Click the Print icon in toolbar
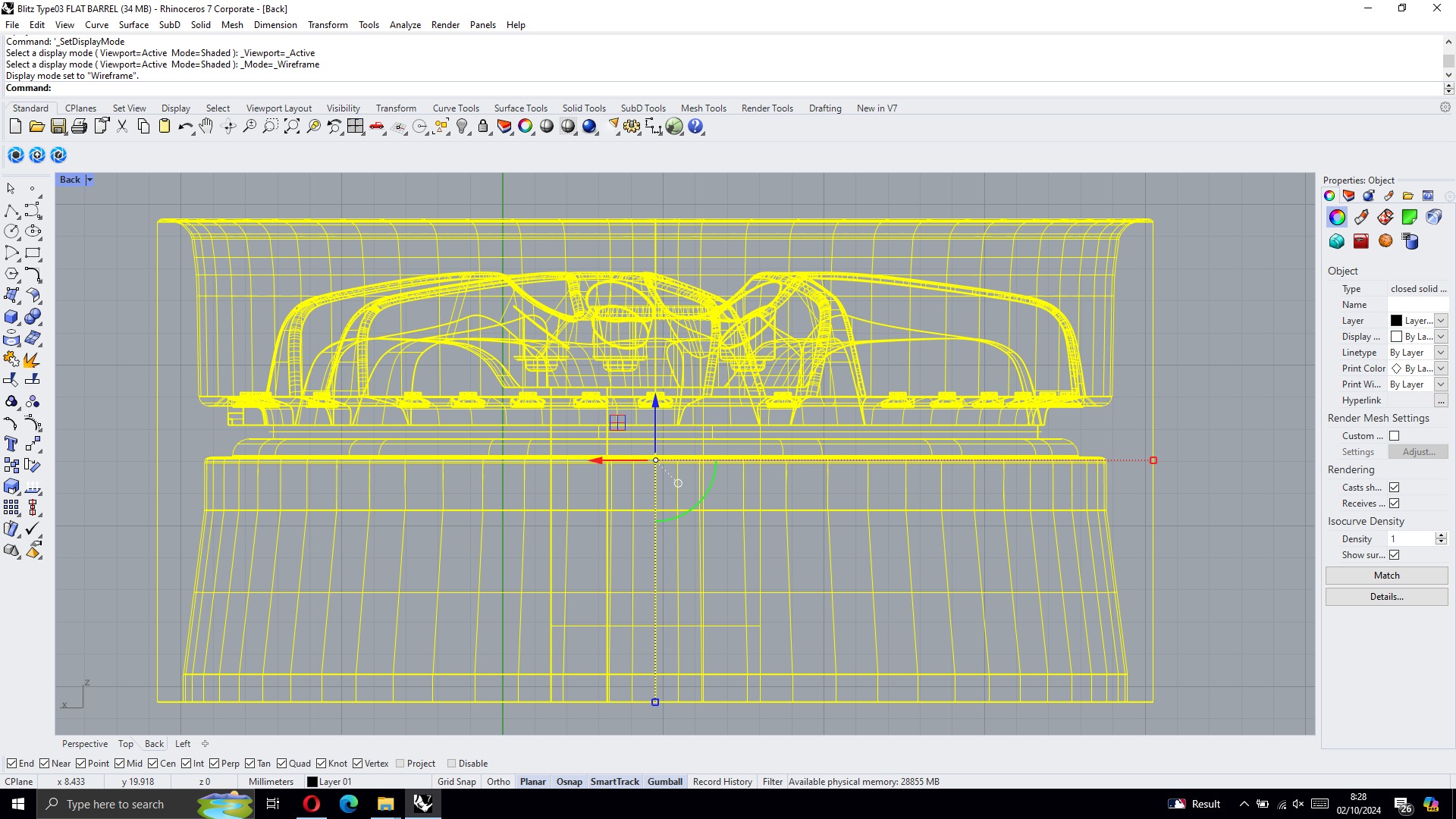1456x819 pixels. (79, 127)
